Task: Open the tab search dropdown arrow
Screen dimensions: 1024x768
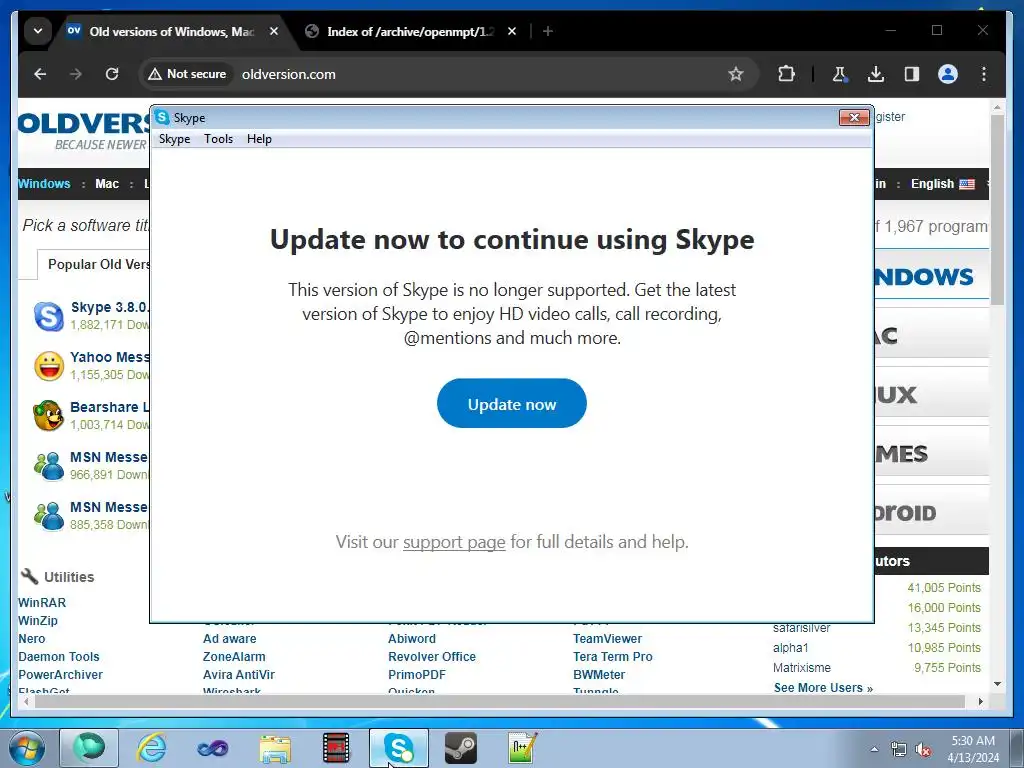Action: tap(38, 31)
